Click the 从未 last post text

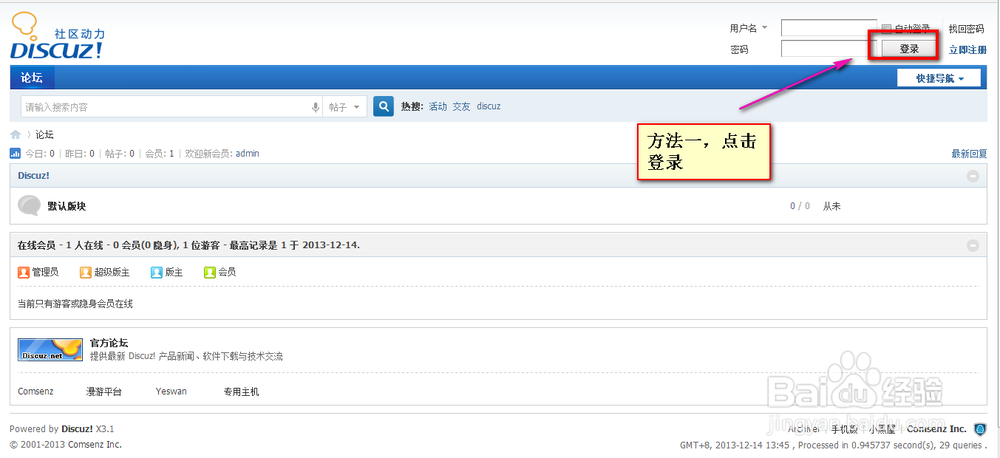click(832, 206)
